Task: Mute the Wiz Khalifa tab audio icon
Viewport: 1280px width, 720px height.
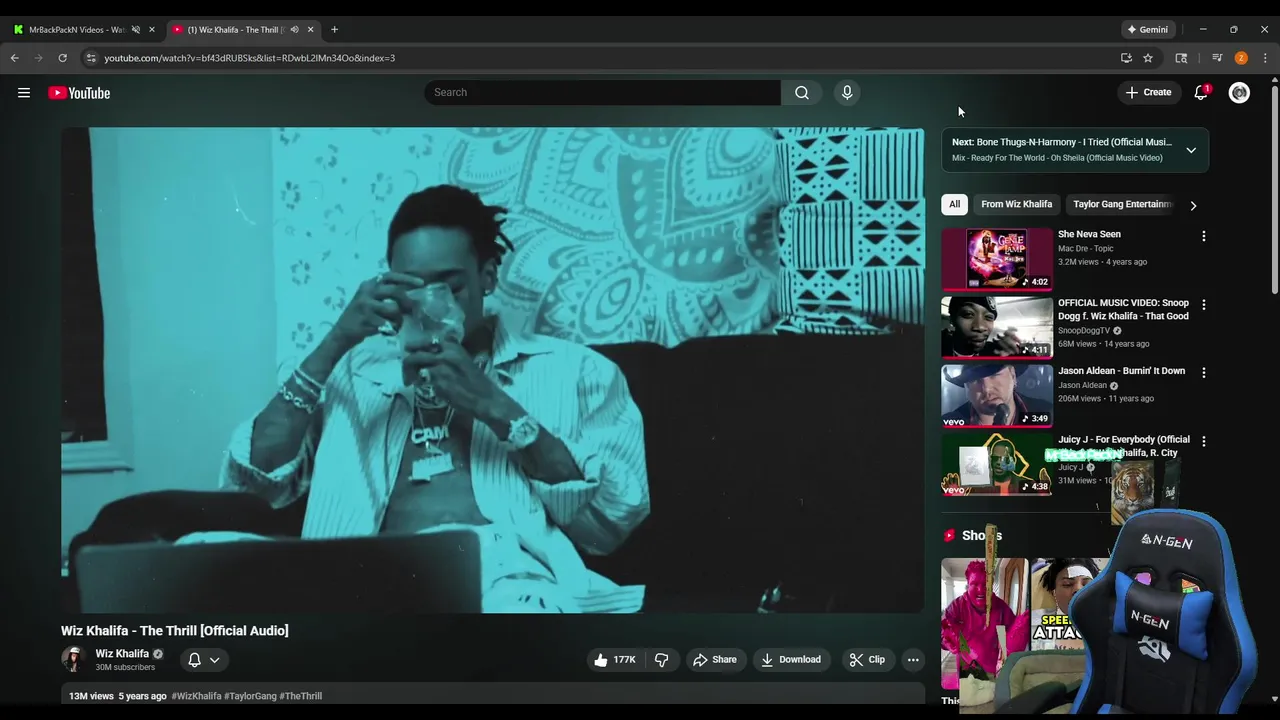Action: 294,29
